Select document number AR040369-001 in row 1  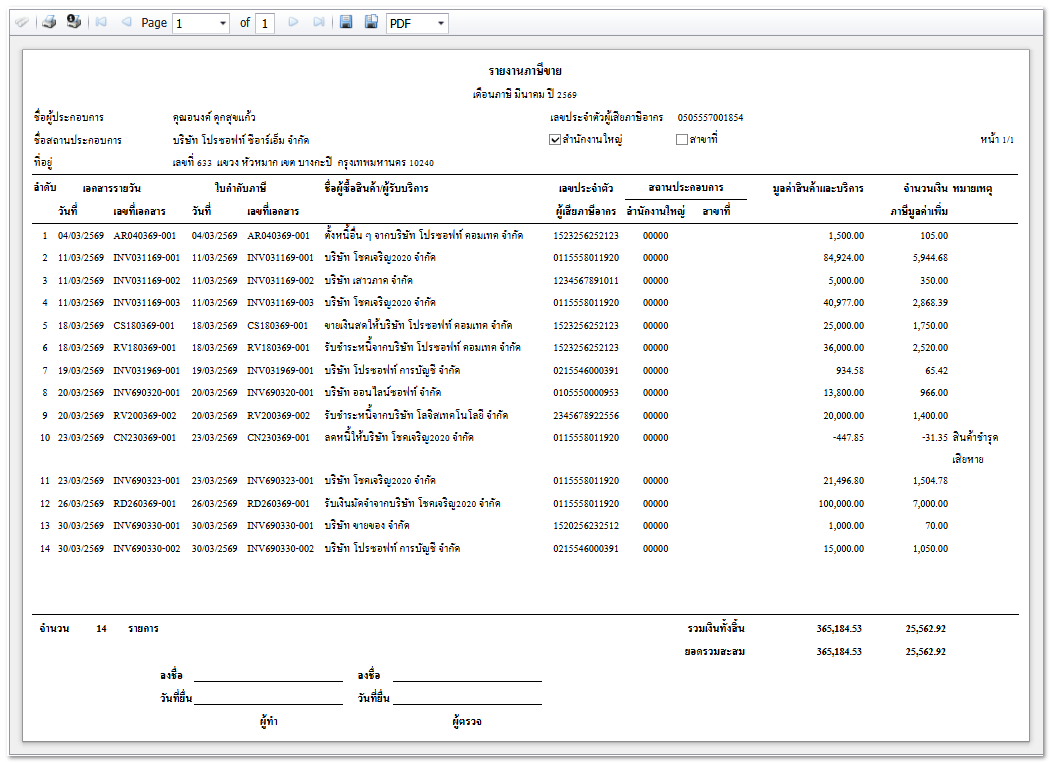tap(146, 236)
